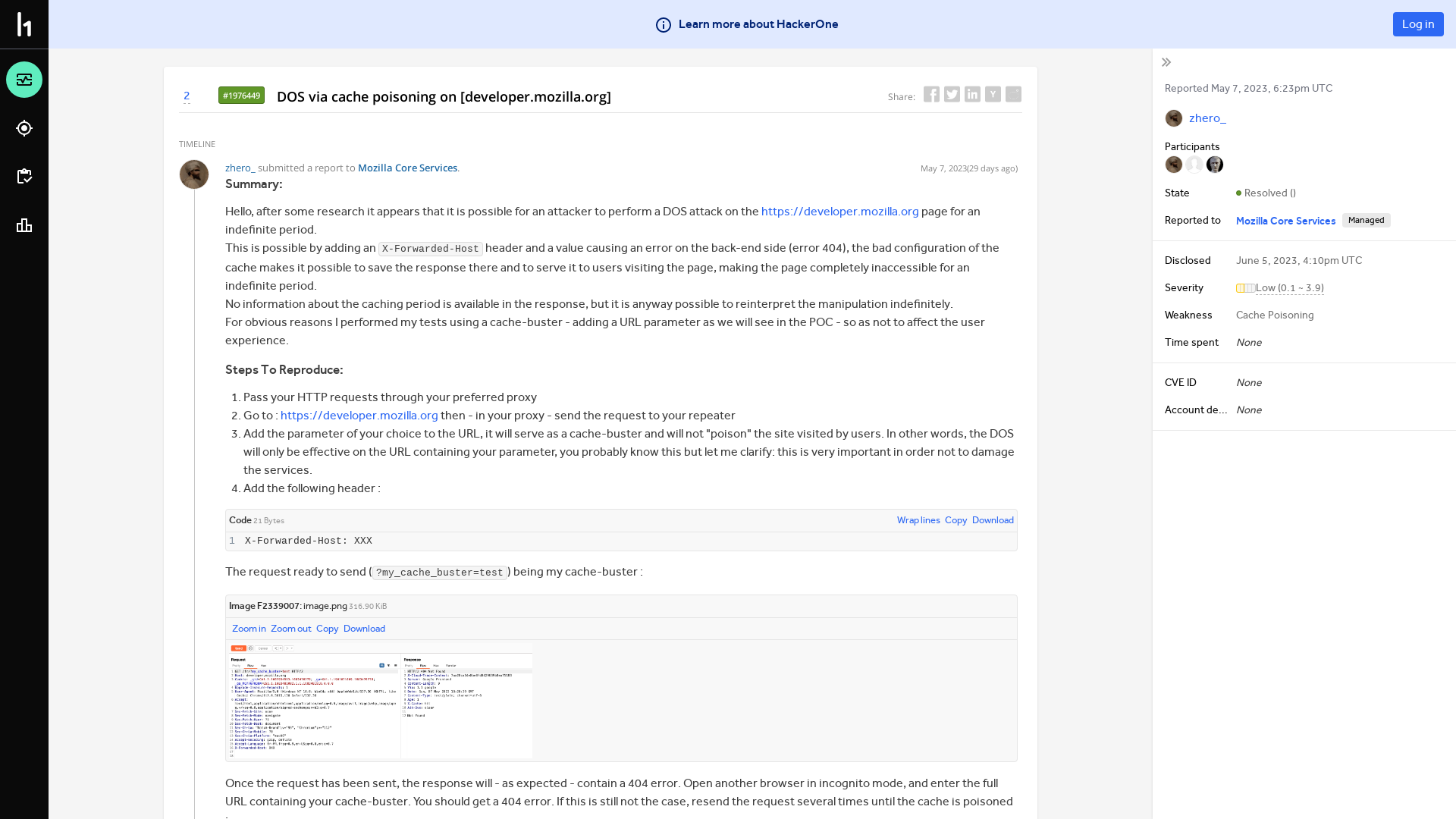Viewport: 1456px width, 819px height.
Task: Click the Disclosed date June 5, 2023
Action: click(x=1299, y=261)
